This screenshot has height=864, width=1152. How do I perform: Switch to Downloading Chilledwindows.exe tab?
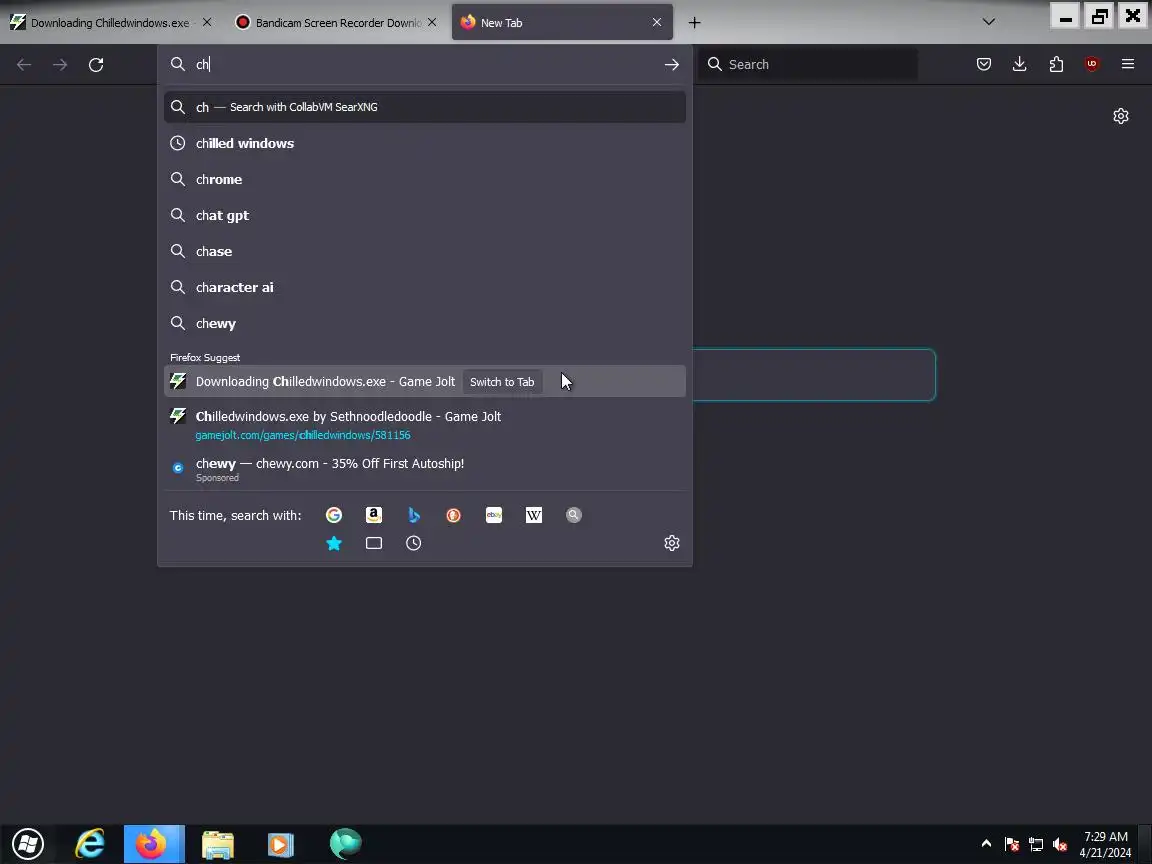click(x=112, y=23)
